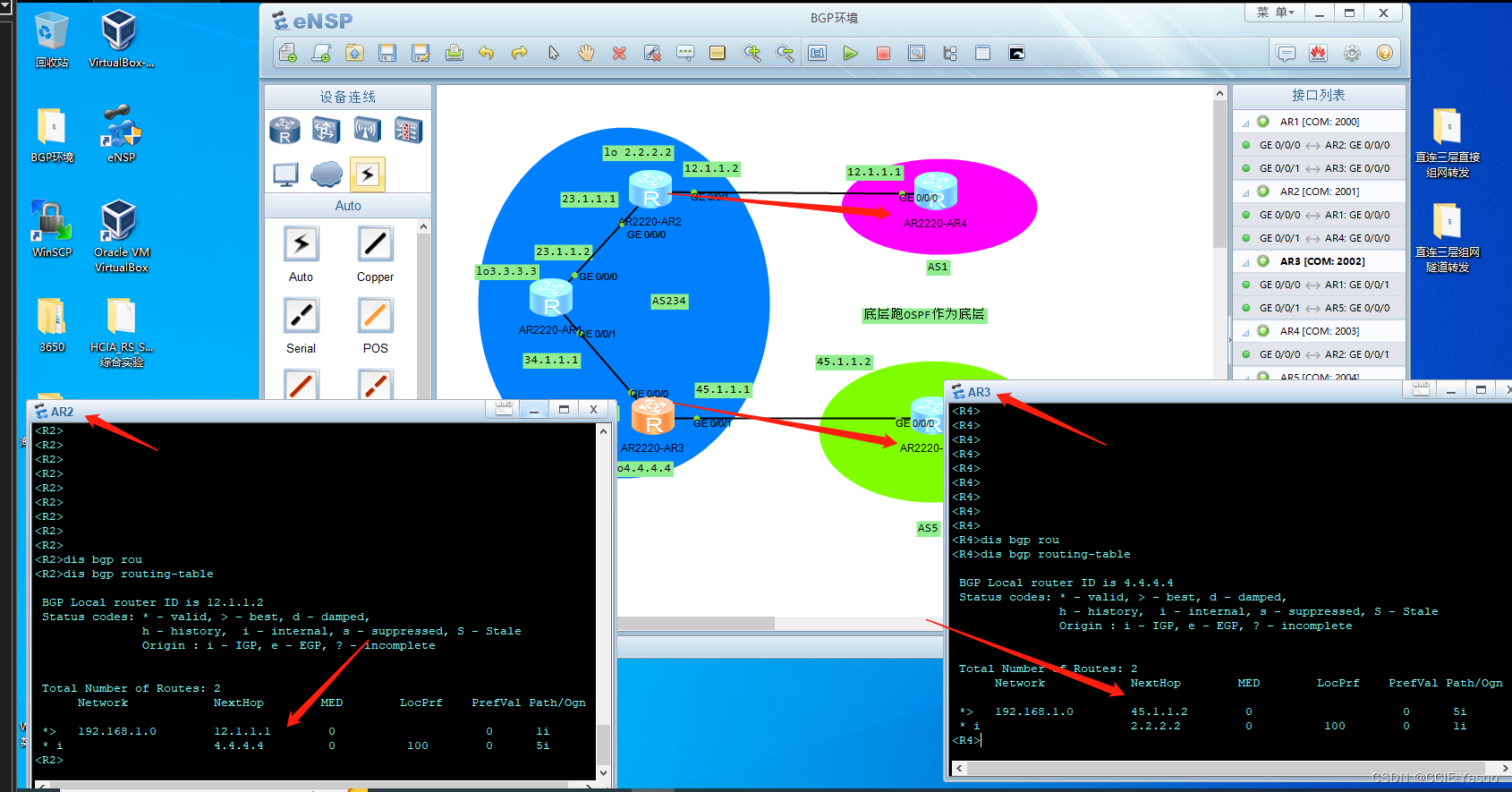1512x792 pixels.
Task: Select the arrow pointer tool
Action: point(553,53)
